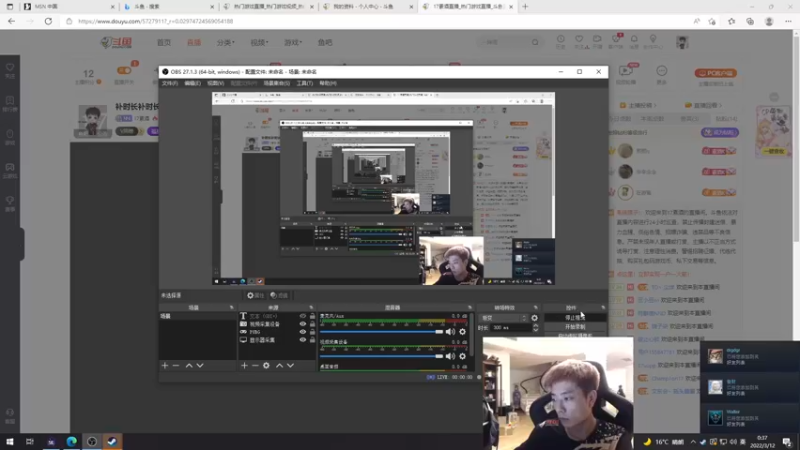The height and width of the screenshot is (450, 800).
Task: Open Windows Start menu
Action: [x=10, y=441]
